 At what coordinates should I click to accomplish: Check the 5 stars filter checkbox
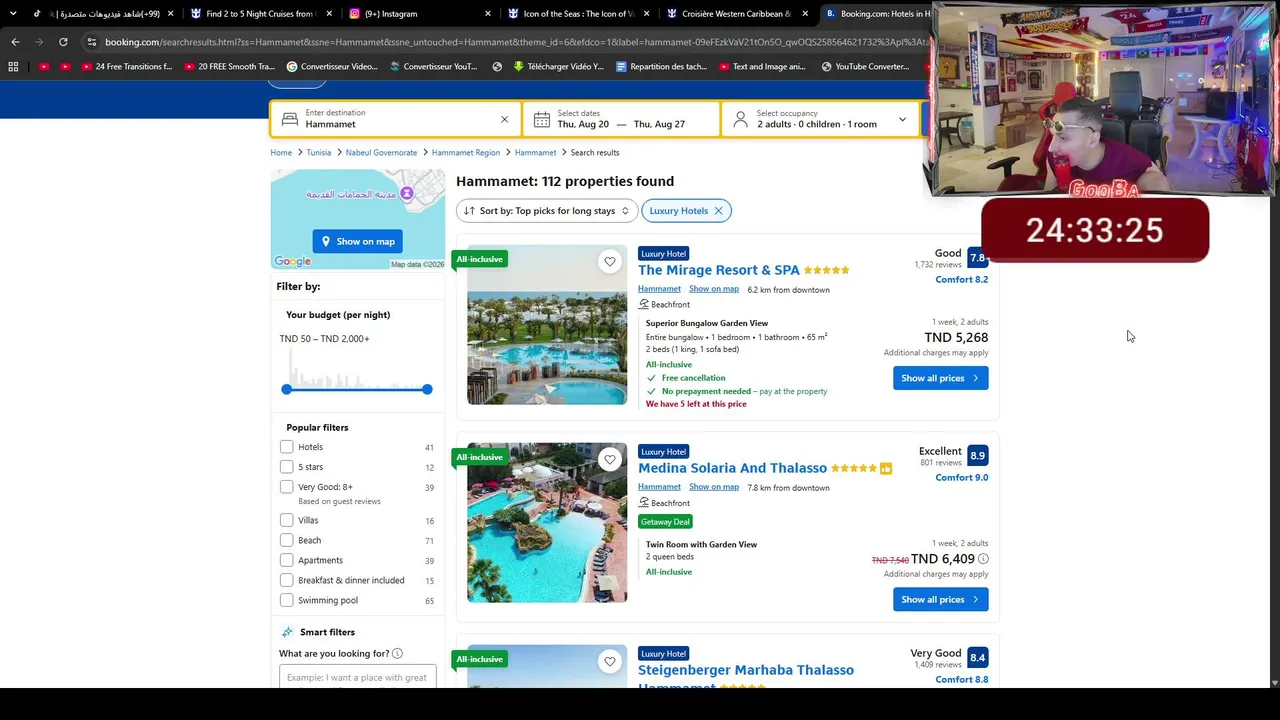point(287,467)
